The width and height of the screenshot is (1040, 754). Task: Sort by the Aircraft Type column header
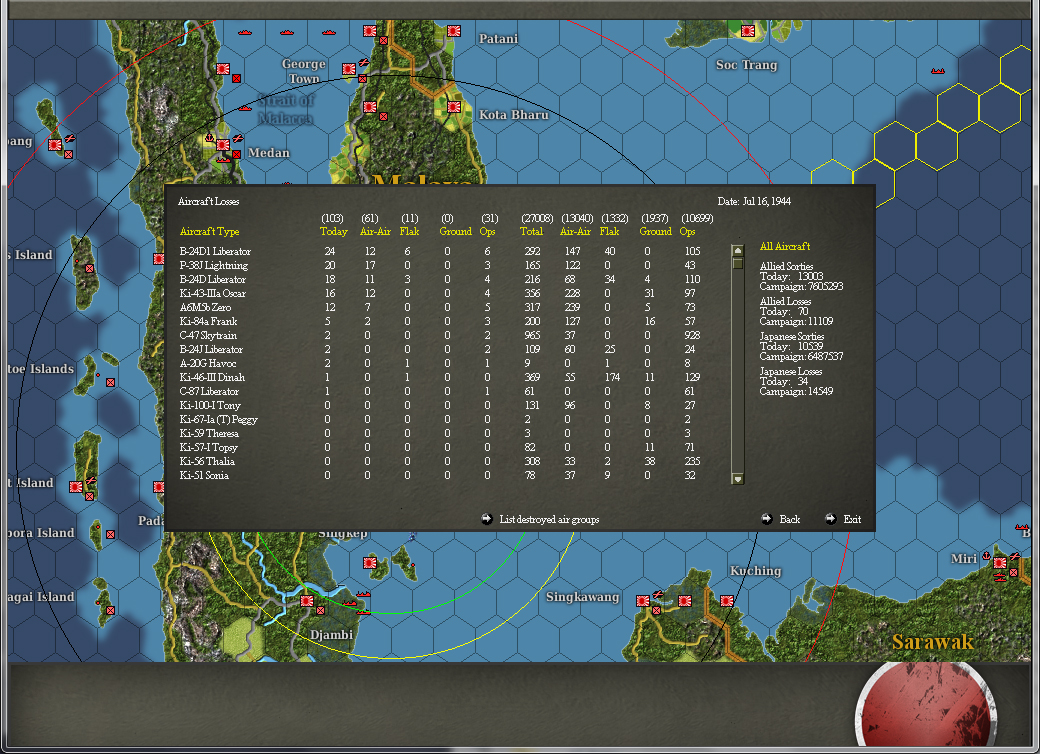(210, 231)
